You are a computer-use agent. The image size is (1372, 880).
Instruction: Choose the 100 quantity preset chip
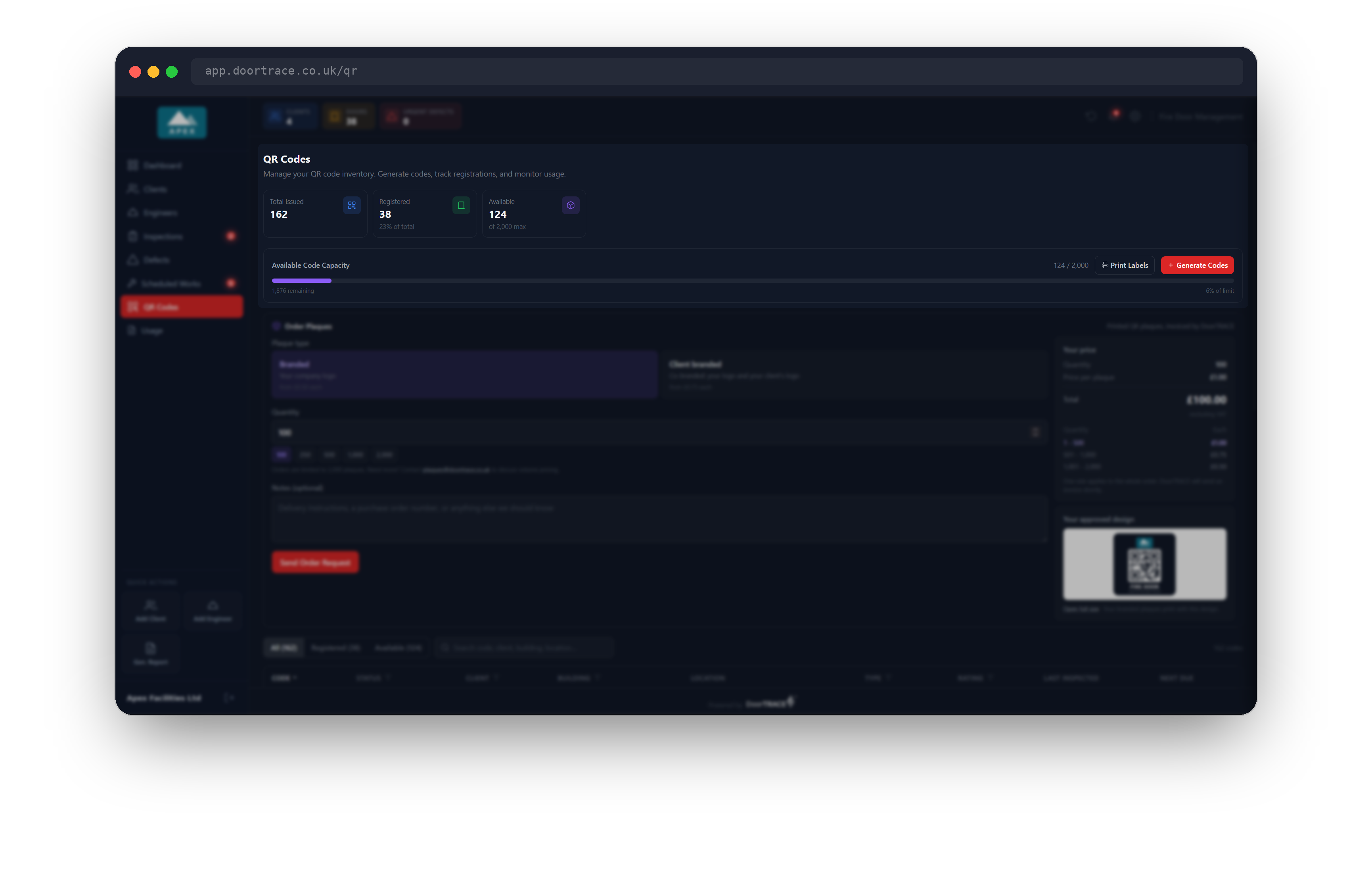point(282,455)
